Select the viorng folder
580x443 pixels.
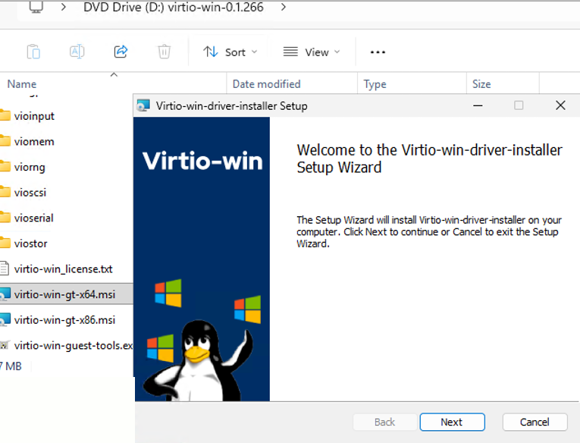(x=30, y=167)
